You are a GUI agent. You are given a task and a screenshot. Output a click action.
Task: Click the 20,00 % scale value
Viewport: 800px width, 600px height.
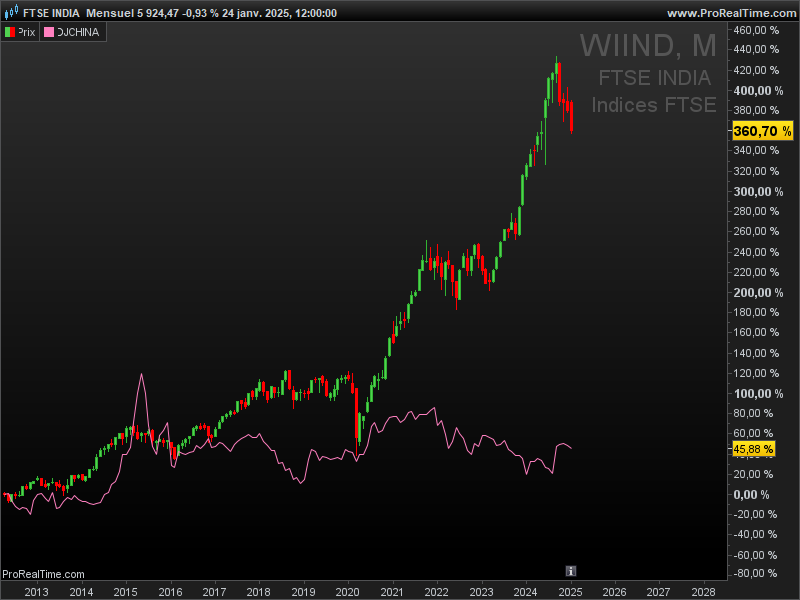[x=753, y=474]
